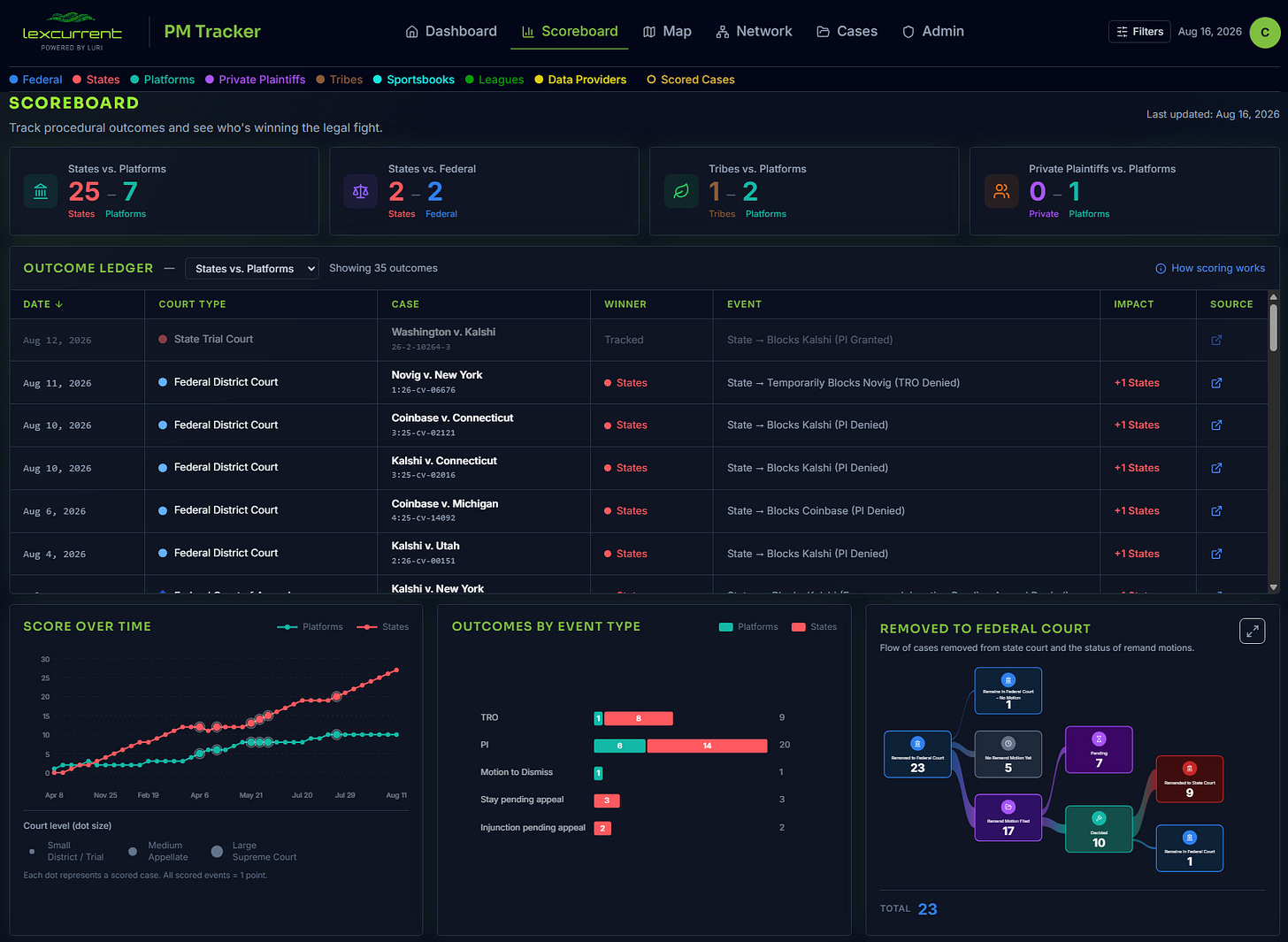Select the Novig v. New York case
This screenshot has height=942, width=1288.
coord(437,375)
